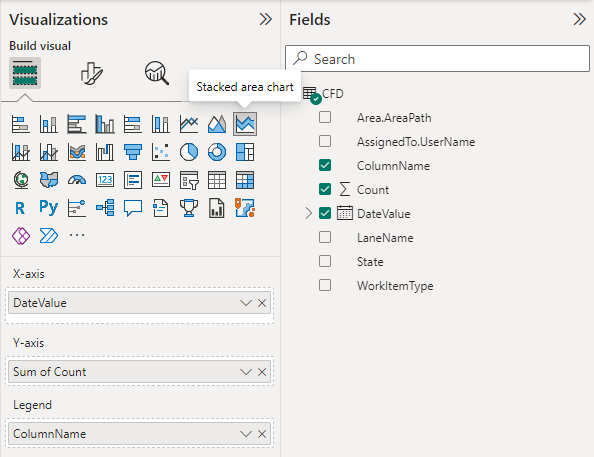Select the Goals trophy visual
Screen dimensions: 594x457
point(189,208)
